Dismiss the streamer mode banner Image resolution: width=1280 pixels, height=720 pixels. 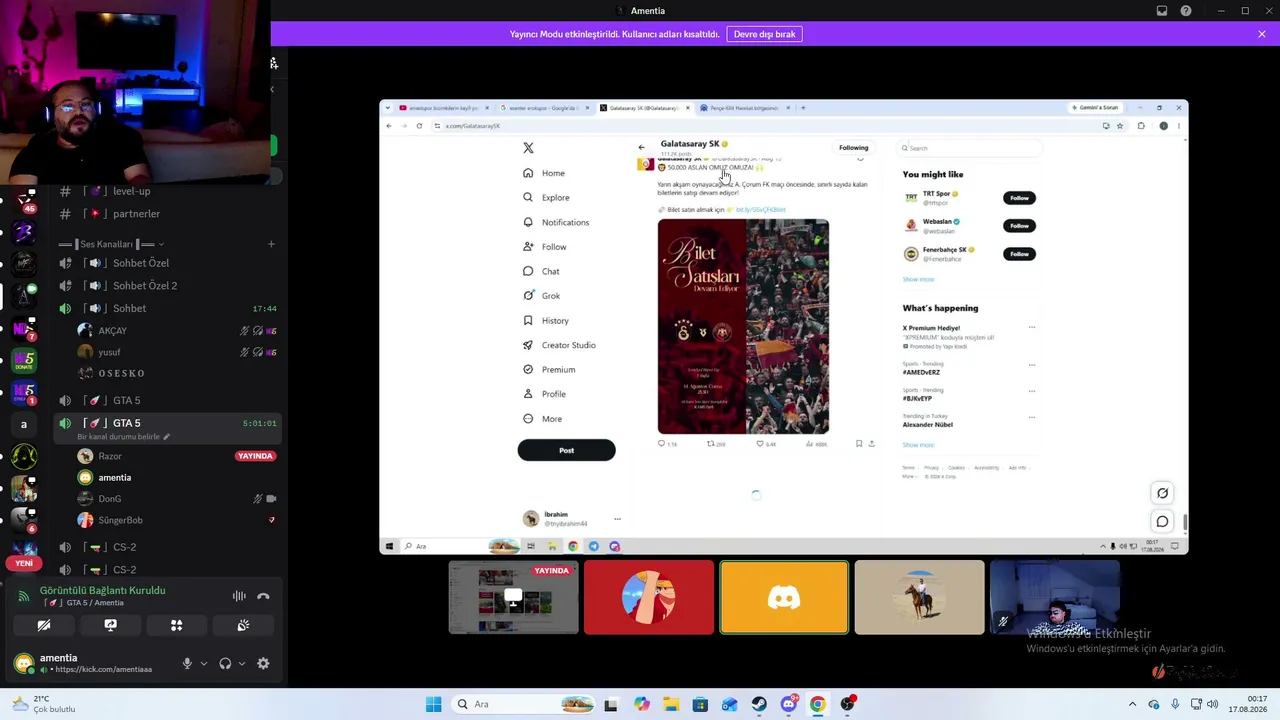pos(1262,34)
